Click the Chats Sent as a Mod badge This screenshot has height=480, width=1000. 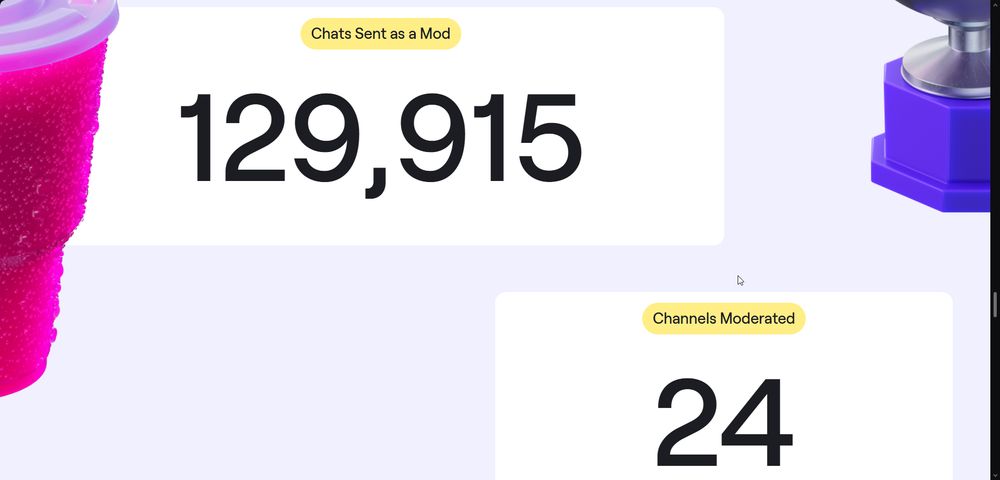click(381, 34)
